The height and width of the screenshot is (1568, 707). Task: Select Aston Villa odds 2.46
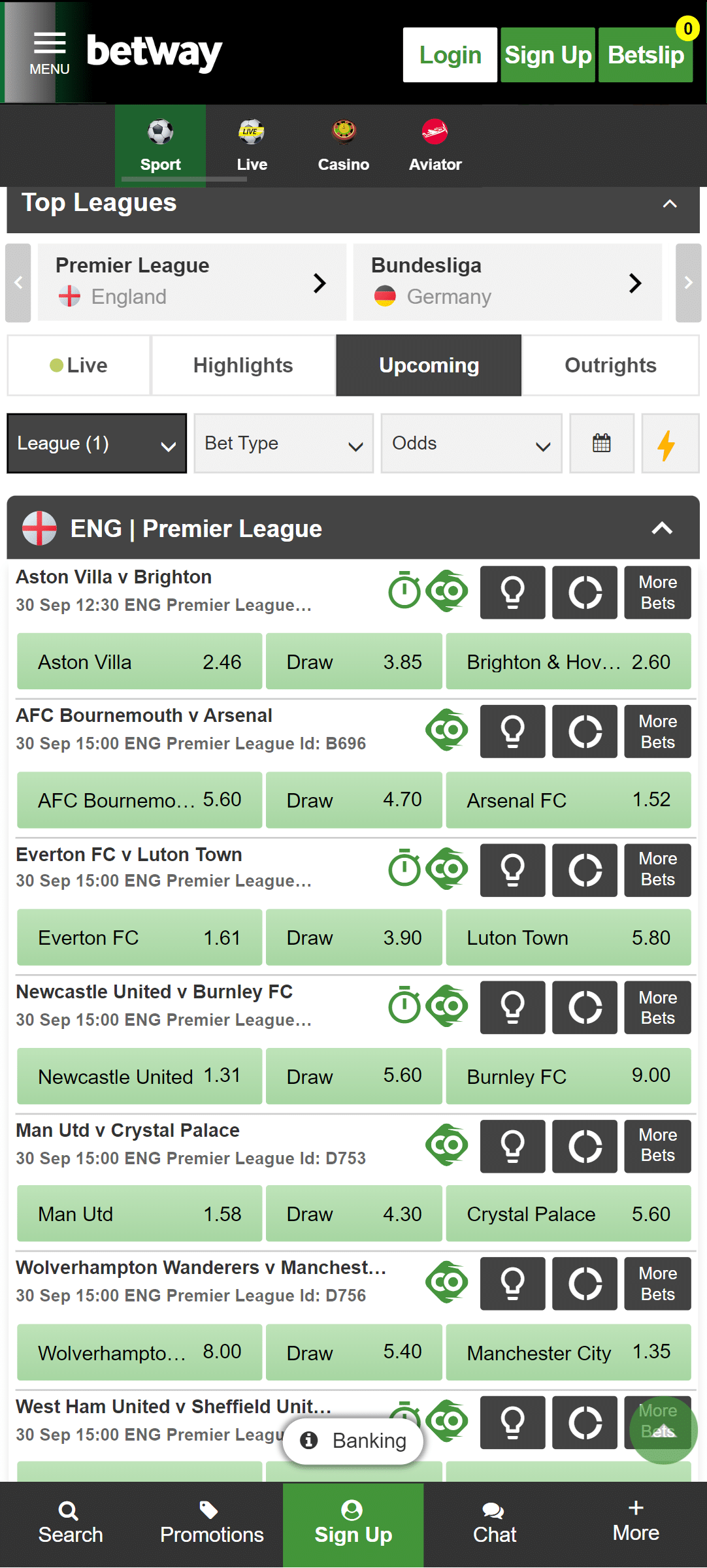pos(139,662)
